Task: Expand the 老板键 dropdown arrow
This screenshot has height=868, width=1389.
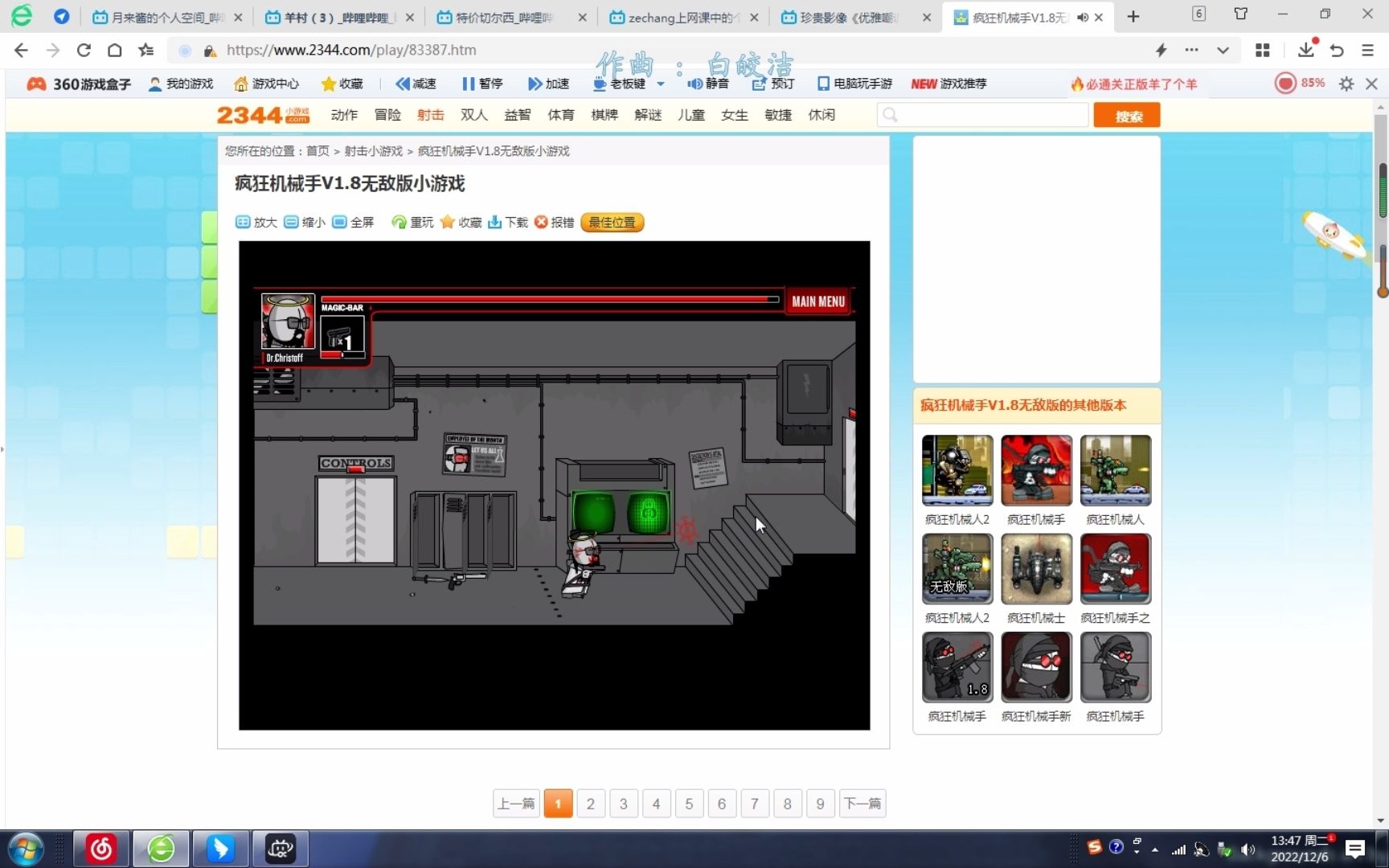Action: tap(661, 84)
